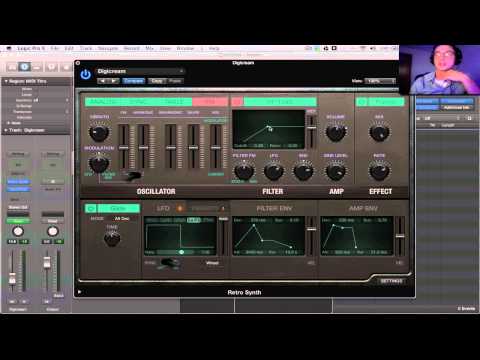Expand the Track Digicream disclosure triangle
This screenshot has width=480, height=360.
(x=6, y=130)
